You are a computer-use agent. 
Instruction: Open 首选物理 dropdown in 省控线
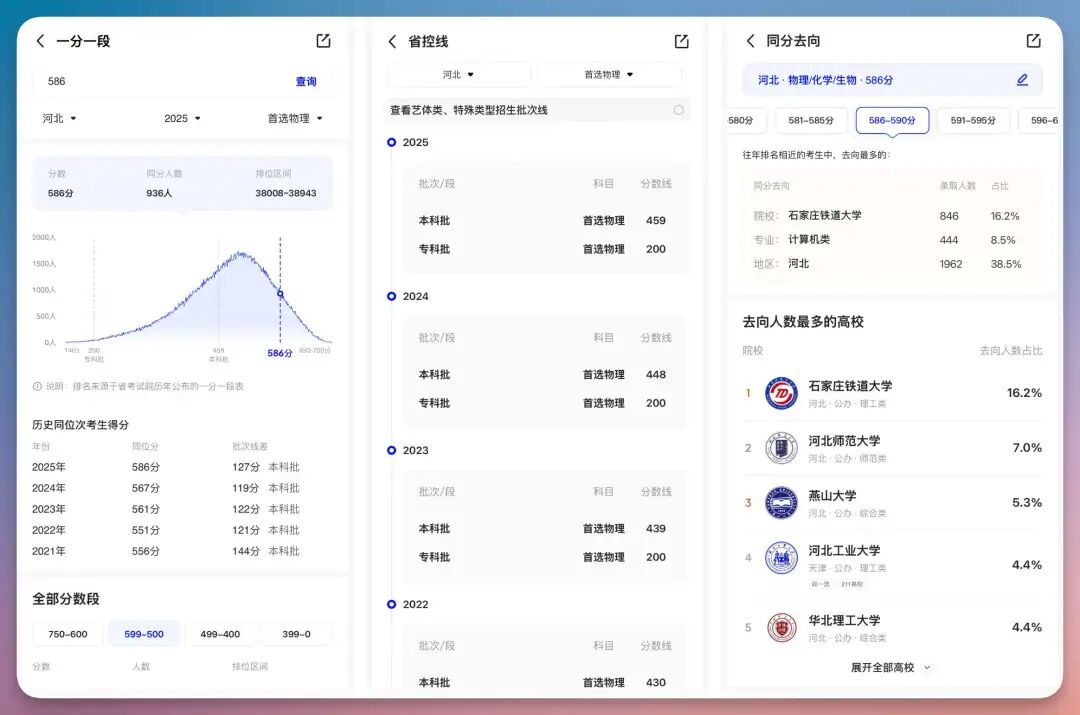[609, 74]
